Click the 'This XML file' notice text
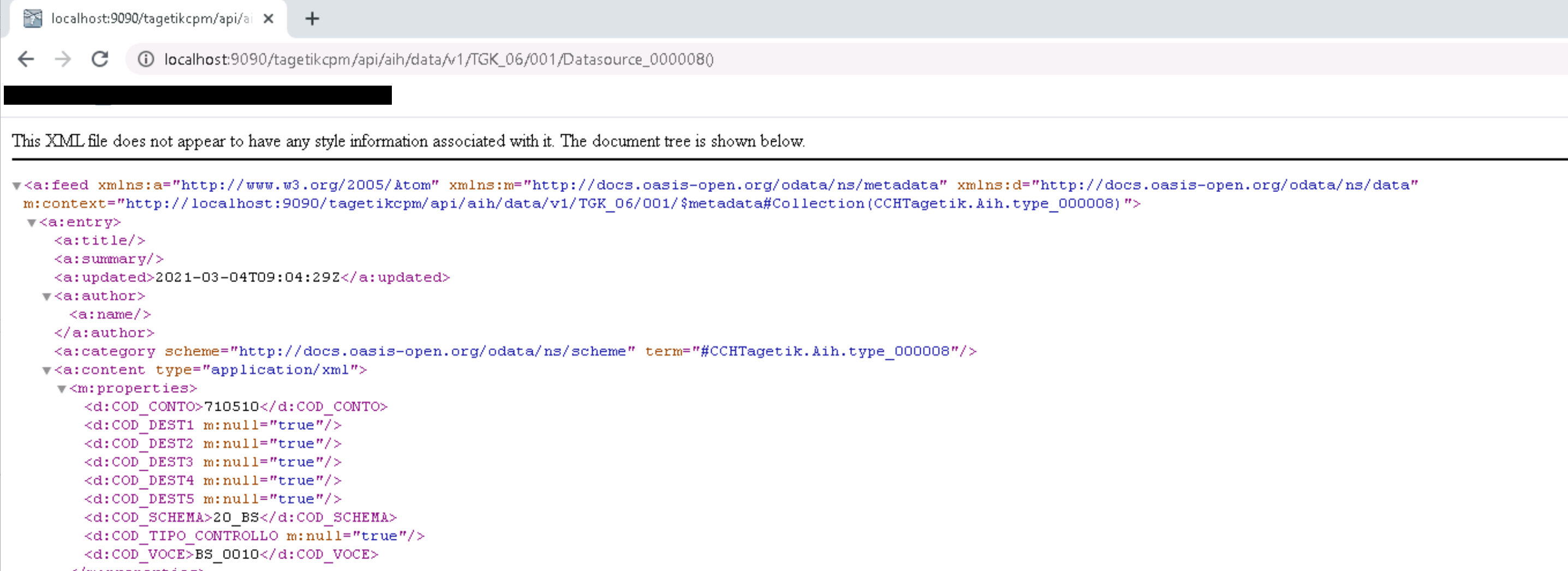1568x571 pixels. [x=408, y=141]
